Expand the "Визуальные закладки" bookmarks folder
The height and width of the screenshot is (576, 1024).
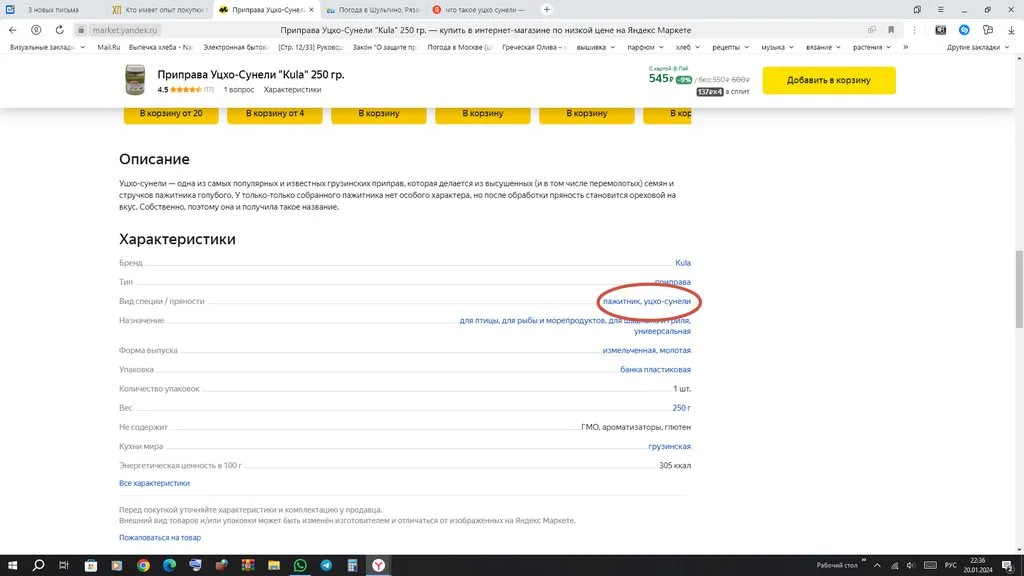click(x=47, y=47)
